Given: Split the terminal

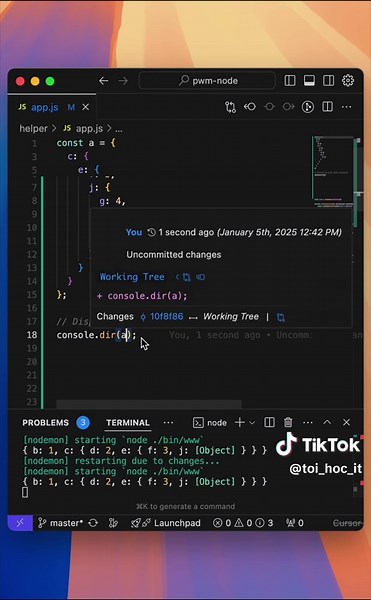Looking at the screenshot, I should pyautogui.click(x=269, y=422).
